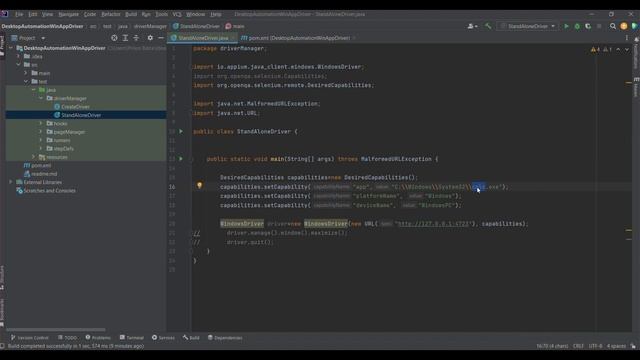
Task: Collapse the driverManager package
Action: click(x=41, y=98)
